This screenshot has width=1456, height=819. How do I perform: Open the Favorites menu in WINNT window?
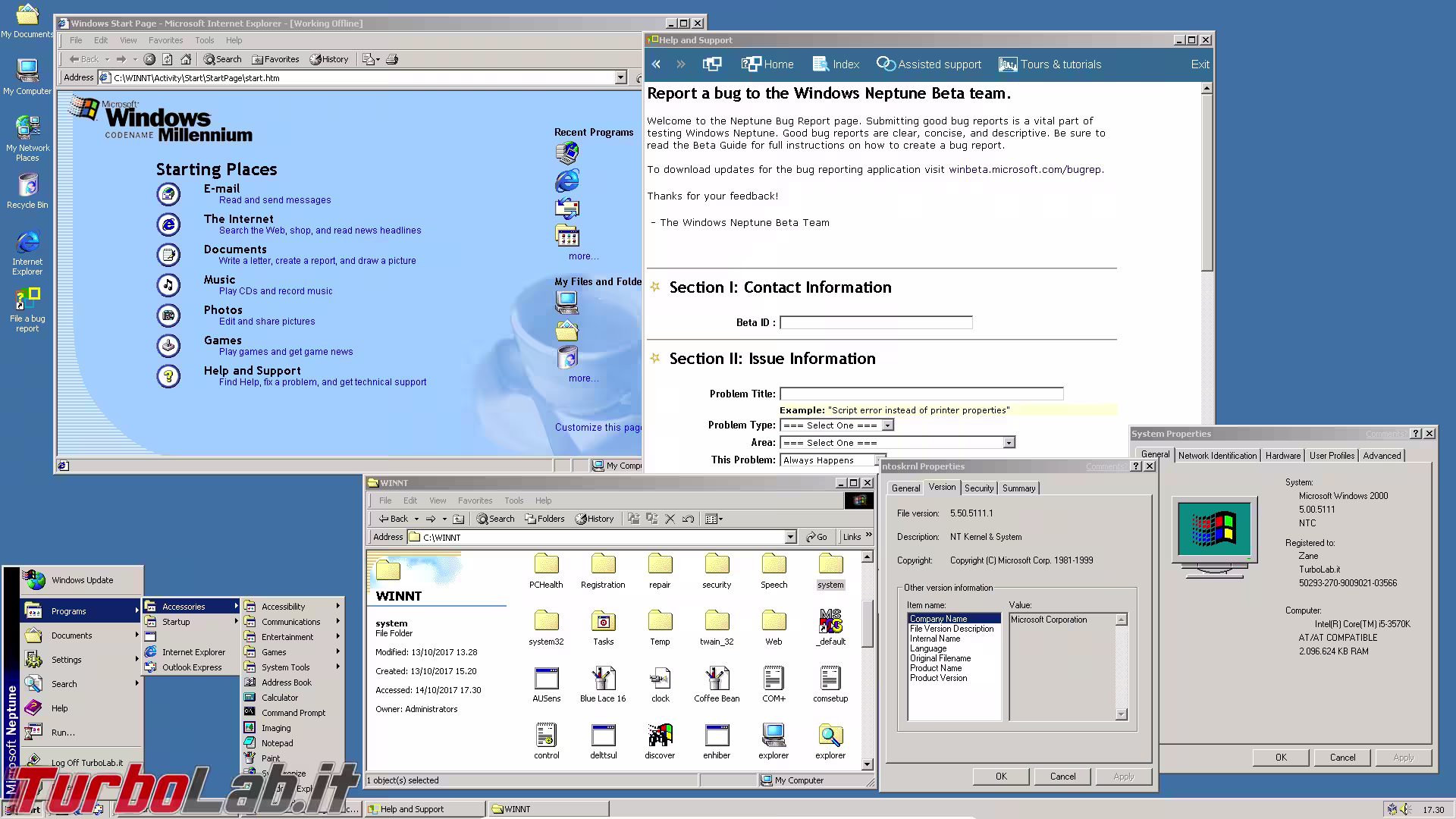[475, 500]
